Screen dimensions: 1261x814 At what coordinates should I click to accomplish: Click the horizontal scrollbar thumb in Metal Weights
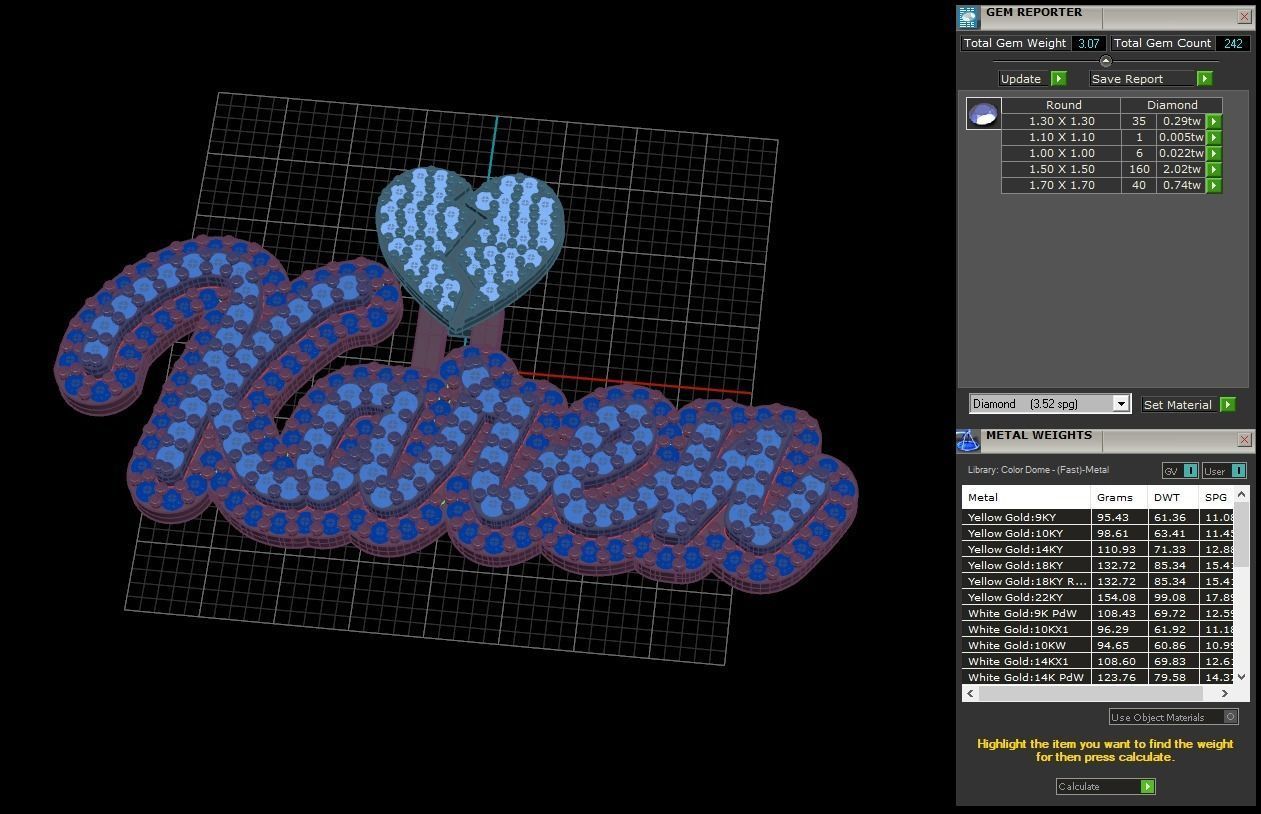pos(1091,693)
